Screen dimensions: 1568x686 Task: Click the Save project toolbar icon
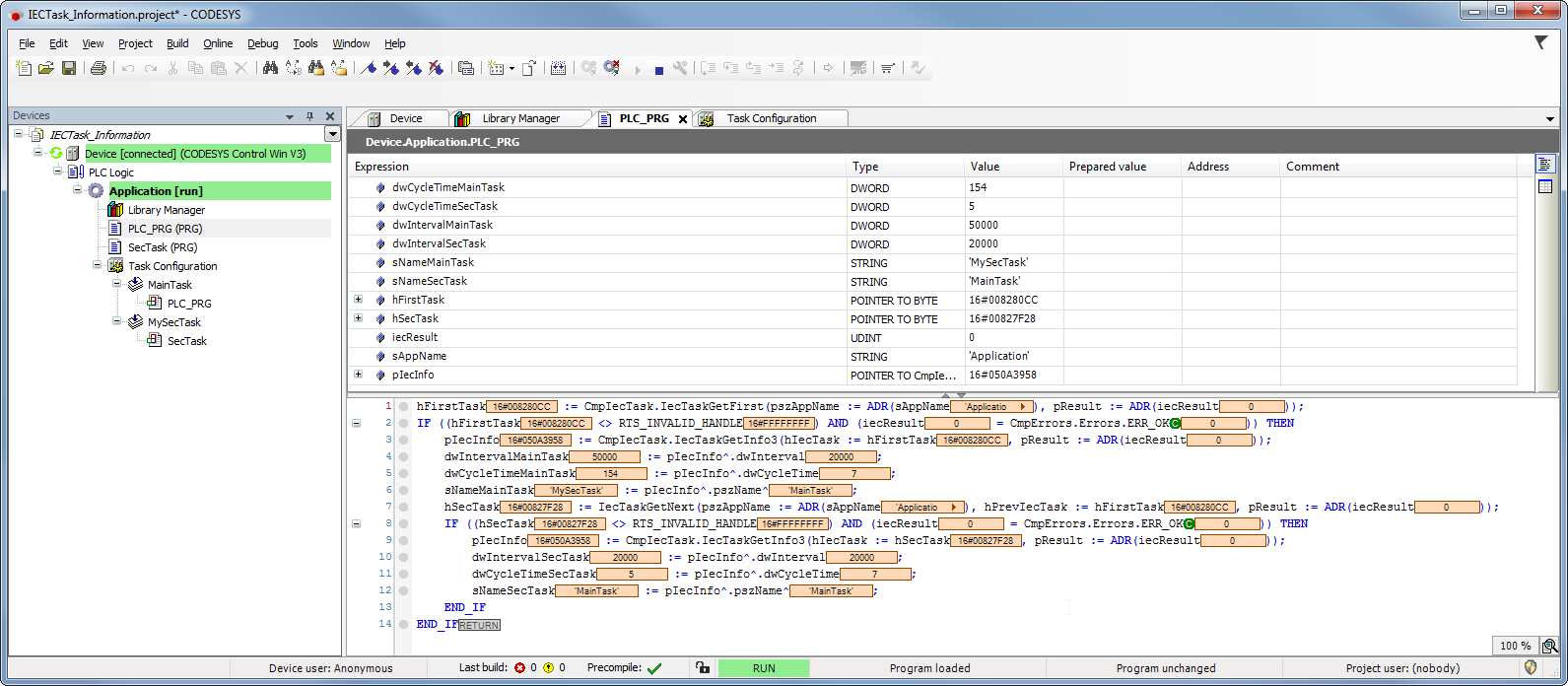click(x=69, y=68)
